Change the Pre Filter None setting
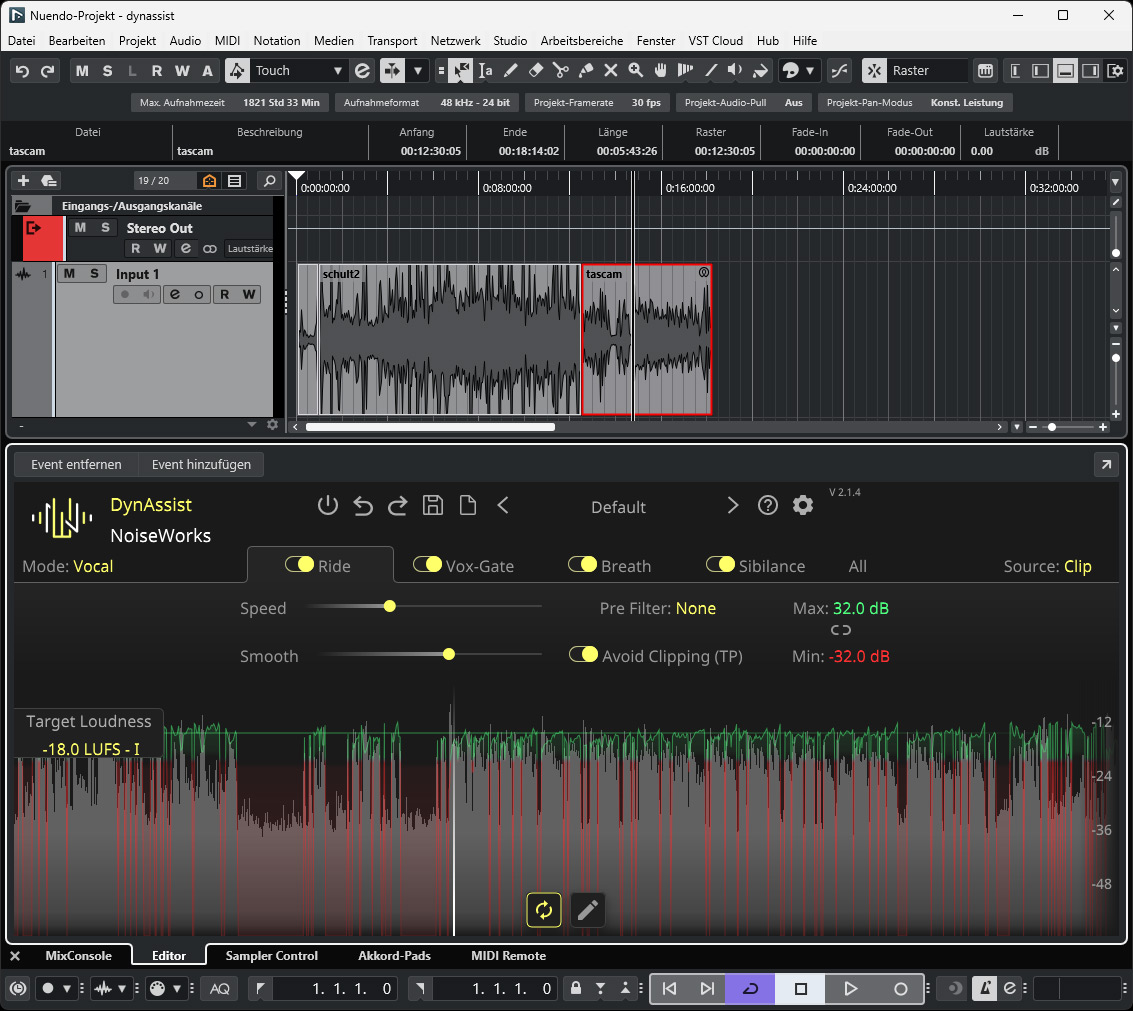 pos(695,608)
